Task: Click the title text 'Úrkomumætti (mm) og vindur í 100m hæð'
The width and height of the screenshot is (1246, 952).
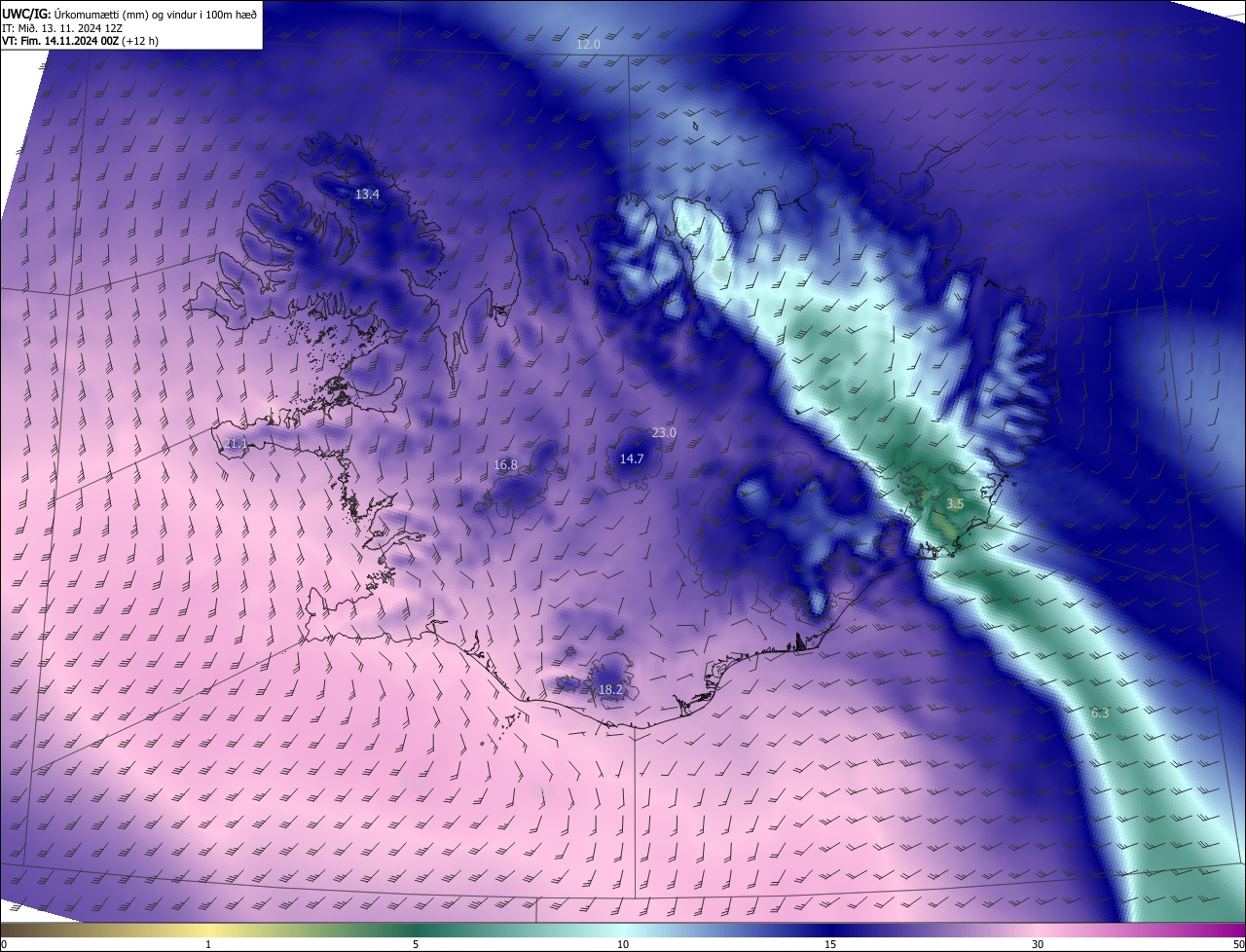Action: click(156, 14)
